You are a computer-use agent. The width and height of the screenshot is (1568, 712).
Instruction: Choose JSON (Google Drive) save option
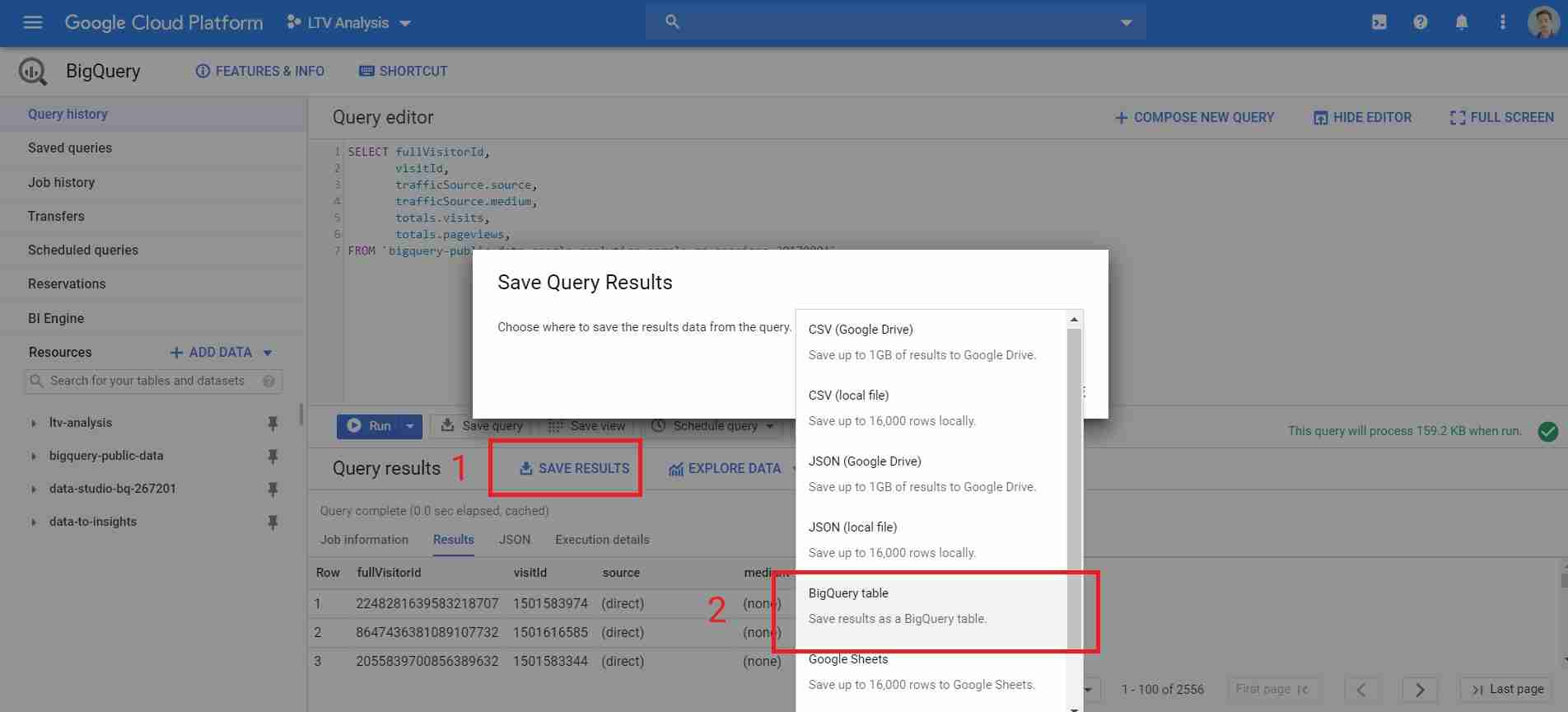931,474
